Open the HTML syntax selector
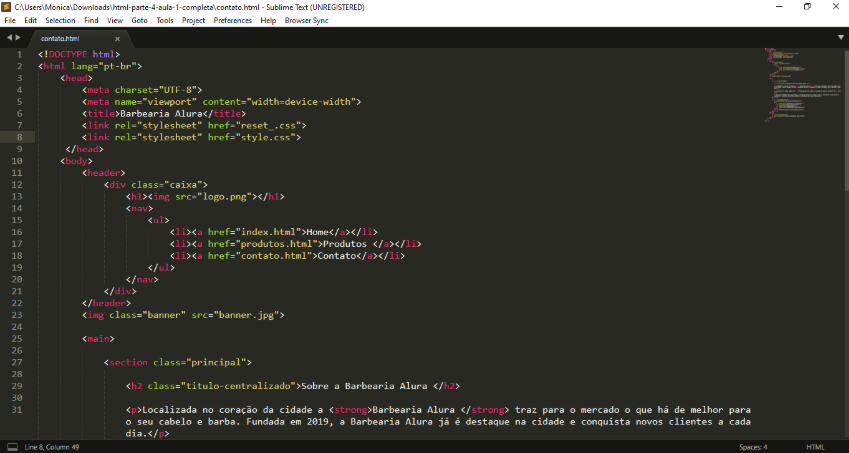This screenshot has height=453, width=849. (x=815, y=447)
